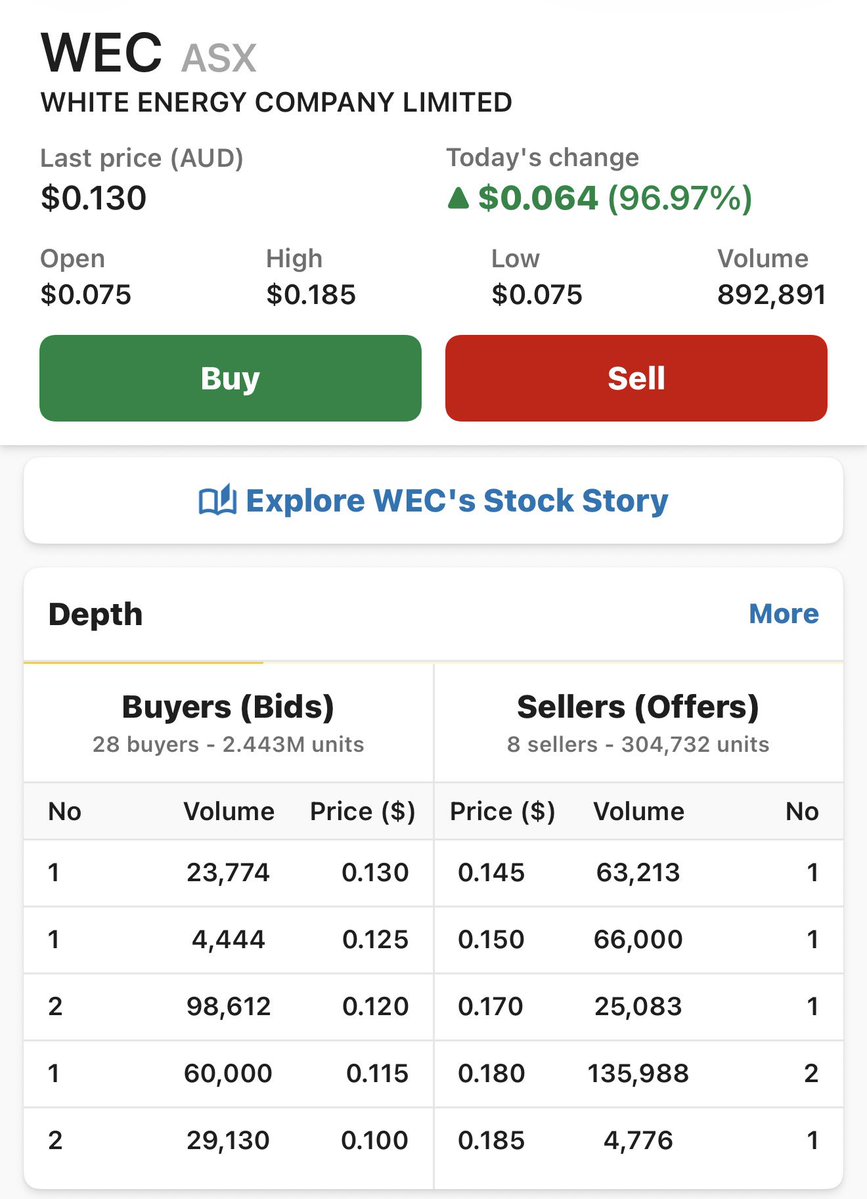Click the WEC ticker symbol
Viewport: 867px width, 1199px height.
[101, 53]
